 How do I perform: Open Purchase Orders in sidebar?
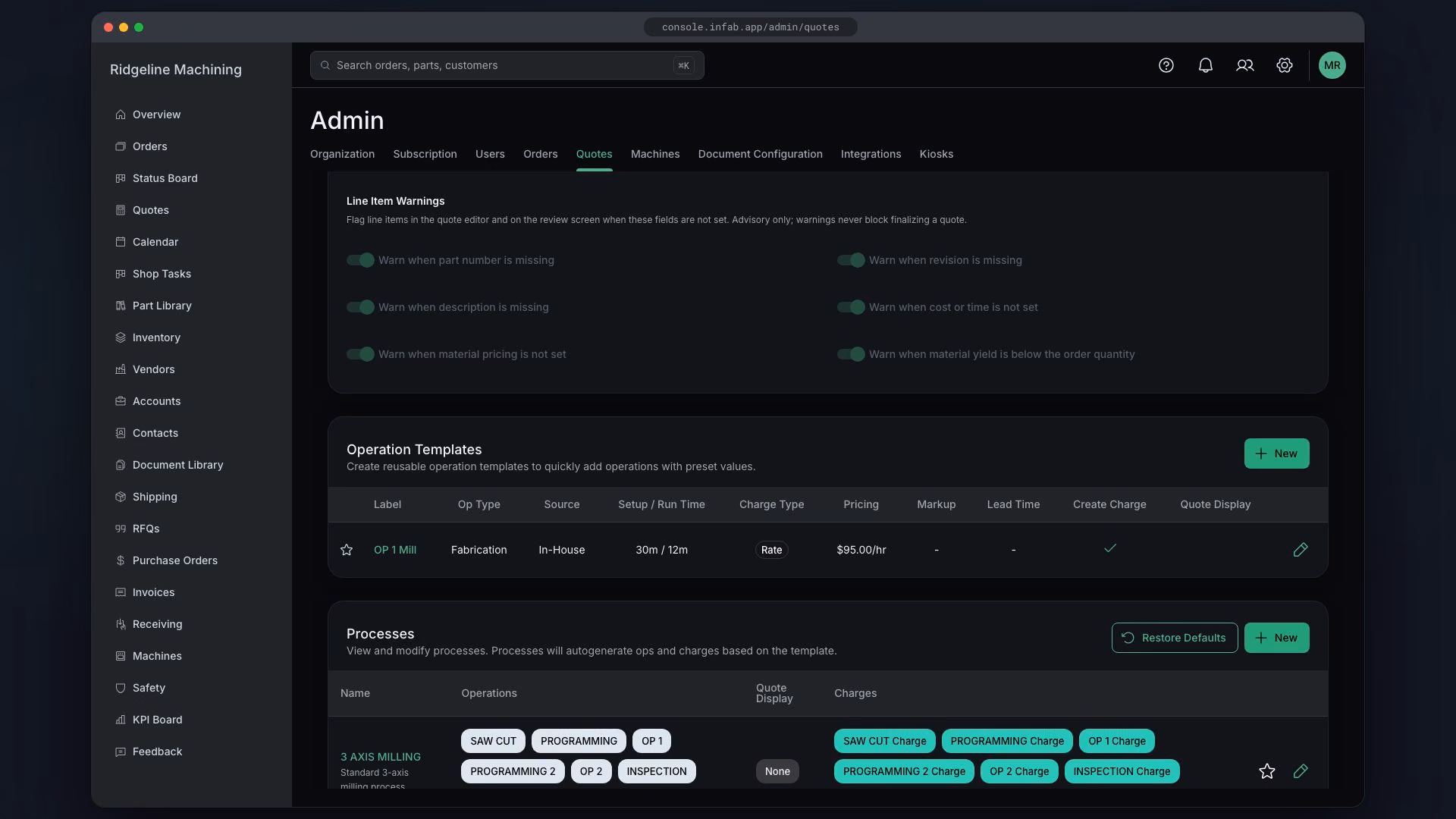point(174,560)
